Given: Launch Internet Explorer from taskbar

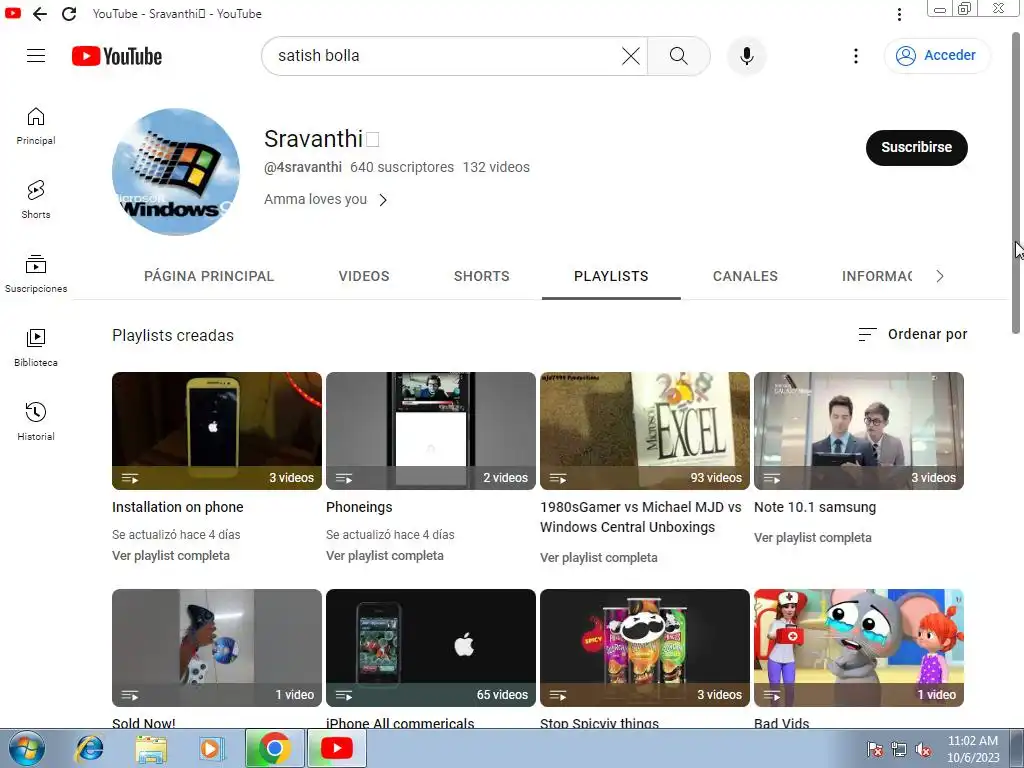Looking at the screenshot, I should coord(89,748).
